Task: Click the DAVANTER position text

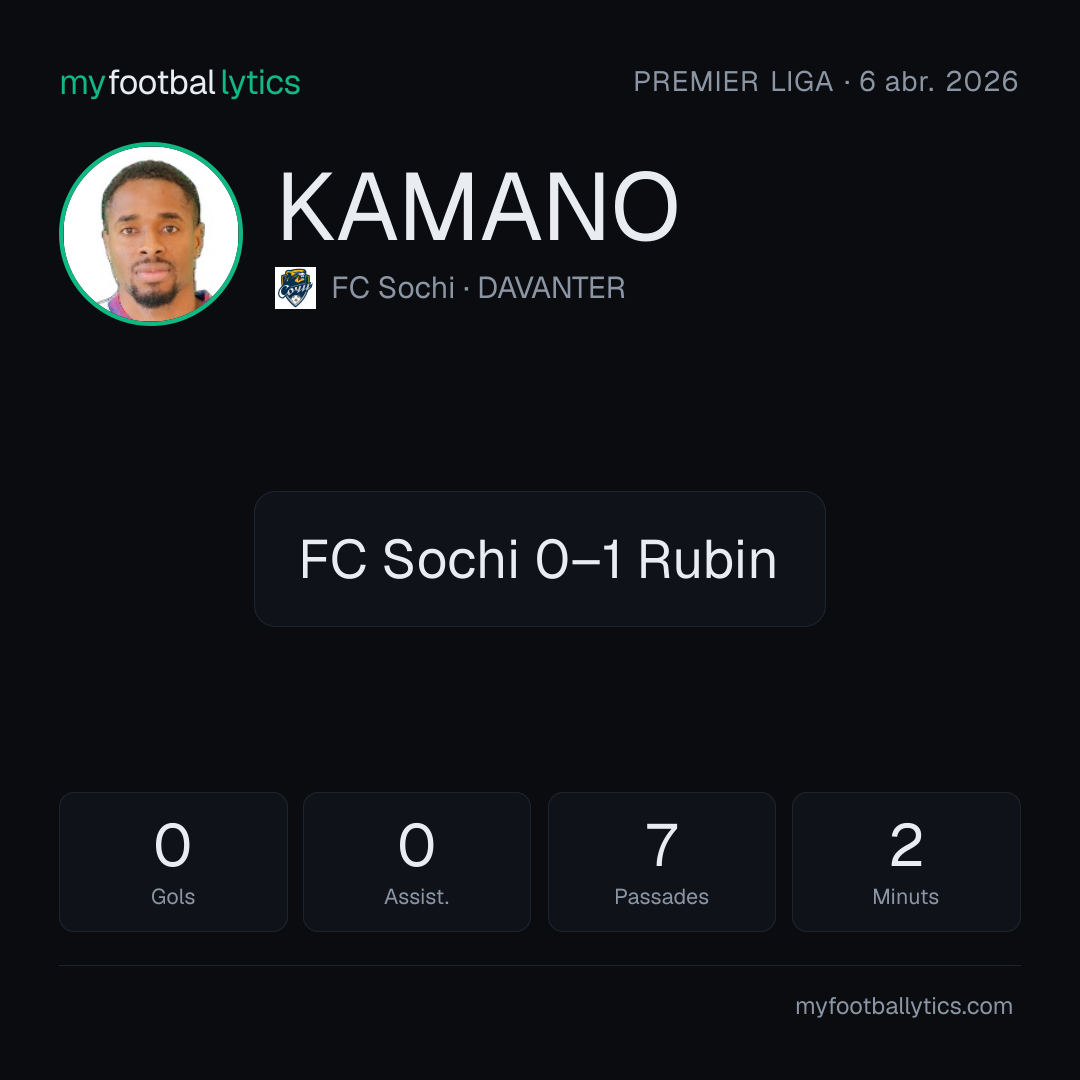Action: pyautogui.click(x=551, y=288)
